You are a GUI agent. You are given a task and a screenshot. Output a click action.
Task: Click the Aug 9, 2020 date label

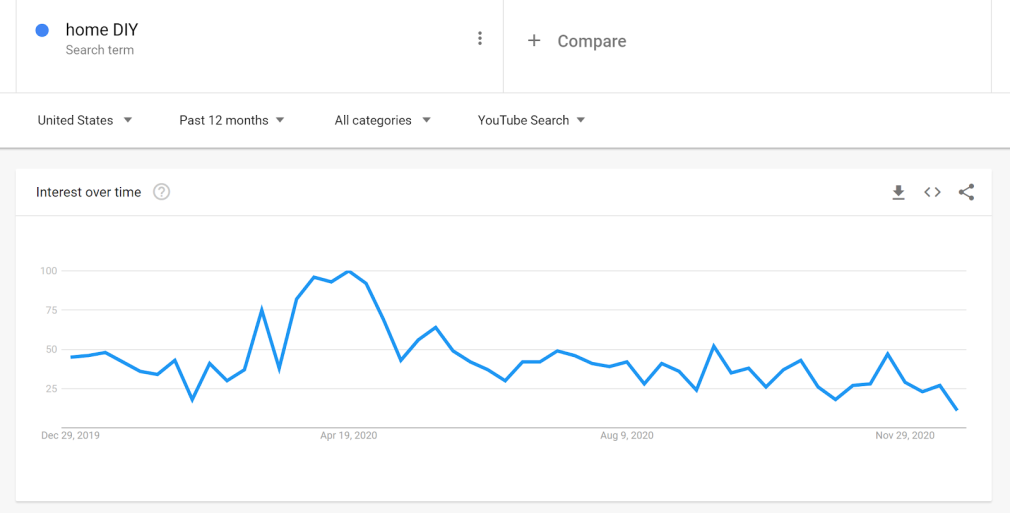[626, 435]
